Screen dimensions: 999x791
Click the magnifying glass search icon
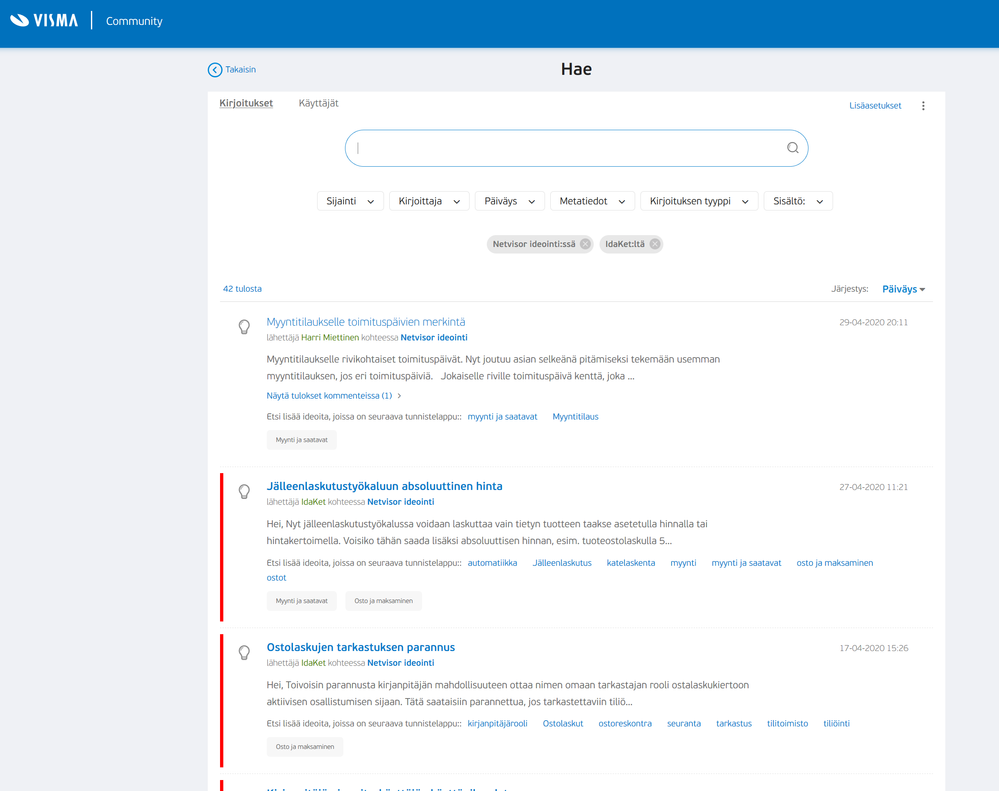tap(793, 148)
